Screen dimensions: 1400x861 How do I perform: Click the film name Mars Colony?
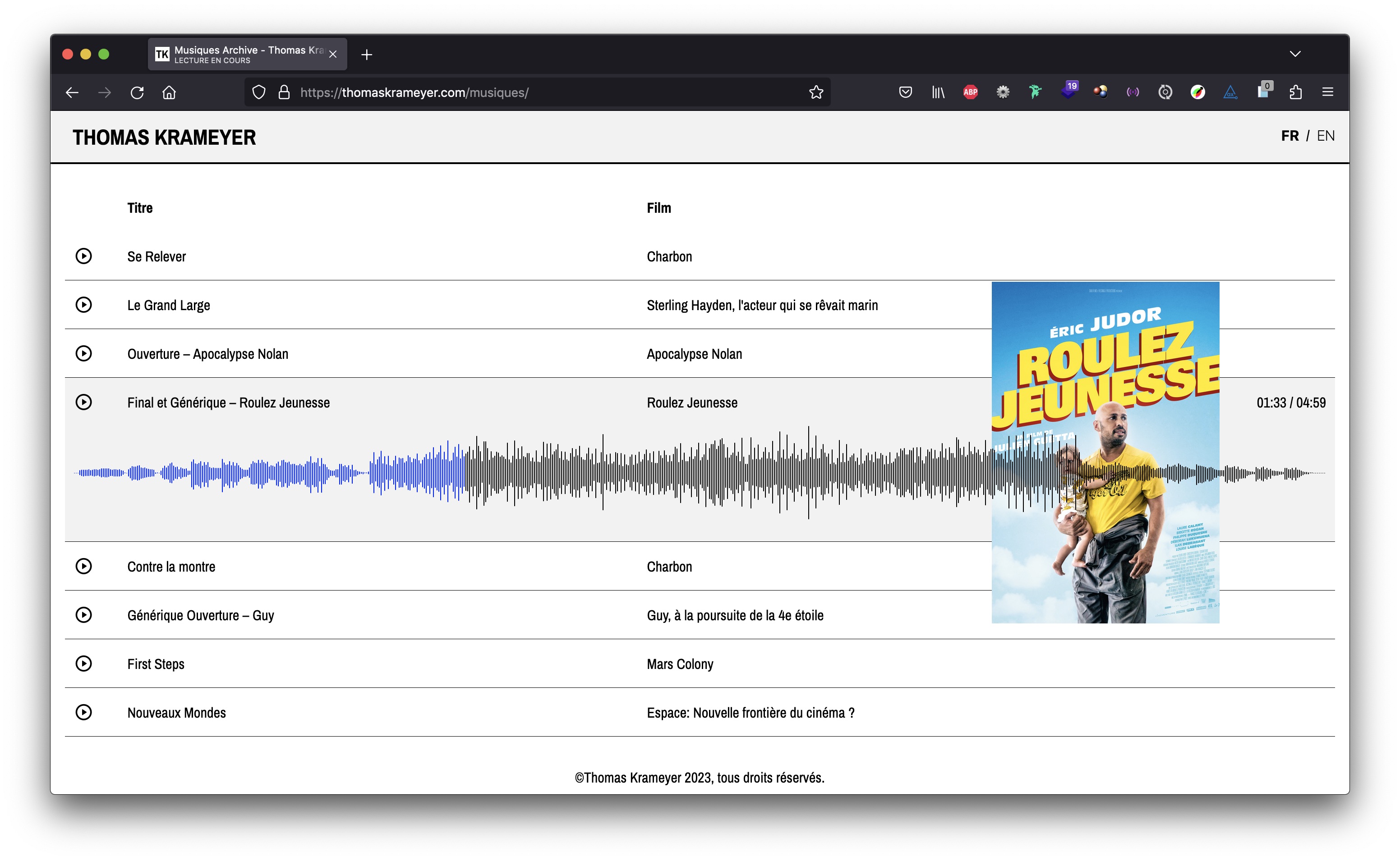point(680,664)
